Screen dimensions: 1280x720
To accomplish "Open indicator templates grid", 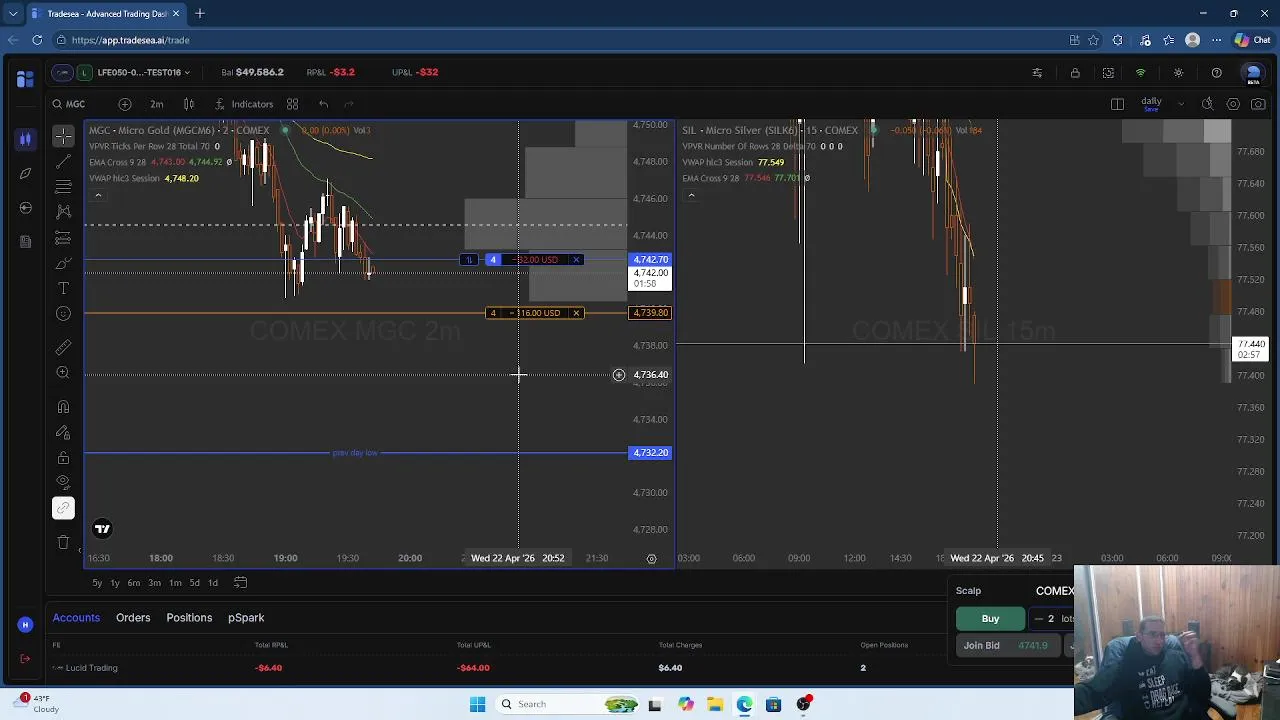I will point(293,104).
